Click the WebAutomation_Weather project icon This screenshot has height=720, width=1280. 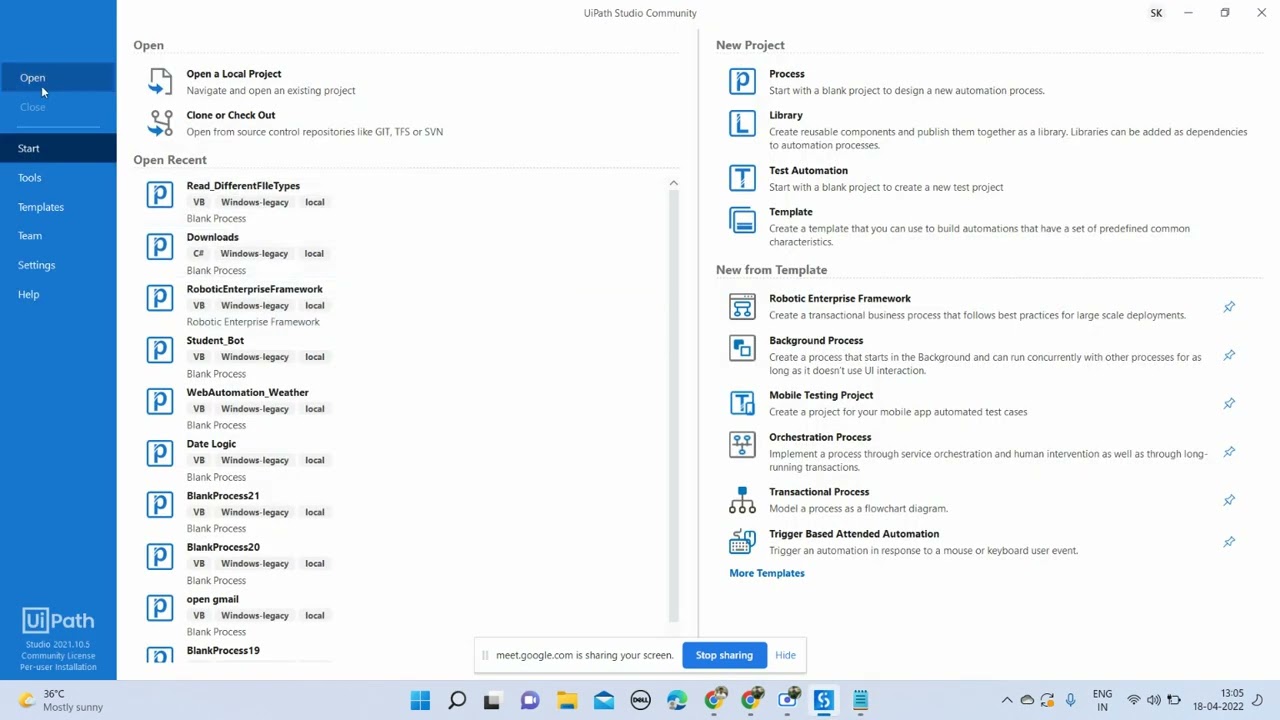pyautogui.click(x=160, y=401)
